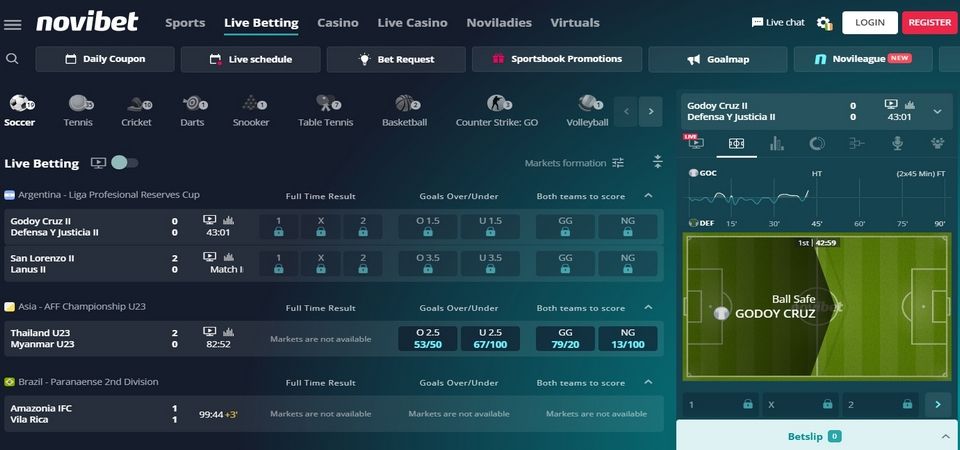Click the LOGIN button
The width and height of the screenshot is (960, 450).
pyautogui.click(x=870, y=23)
